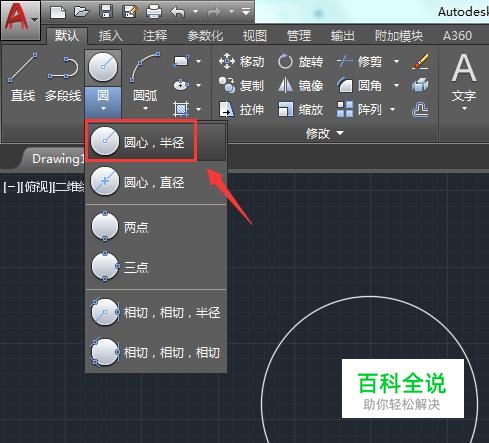Viewport: 489px width, 443px height.
Task: Choose 相切，相切，半径 circle option
Action: coord(156,312)
